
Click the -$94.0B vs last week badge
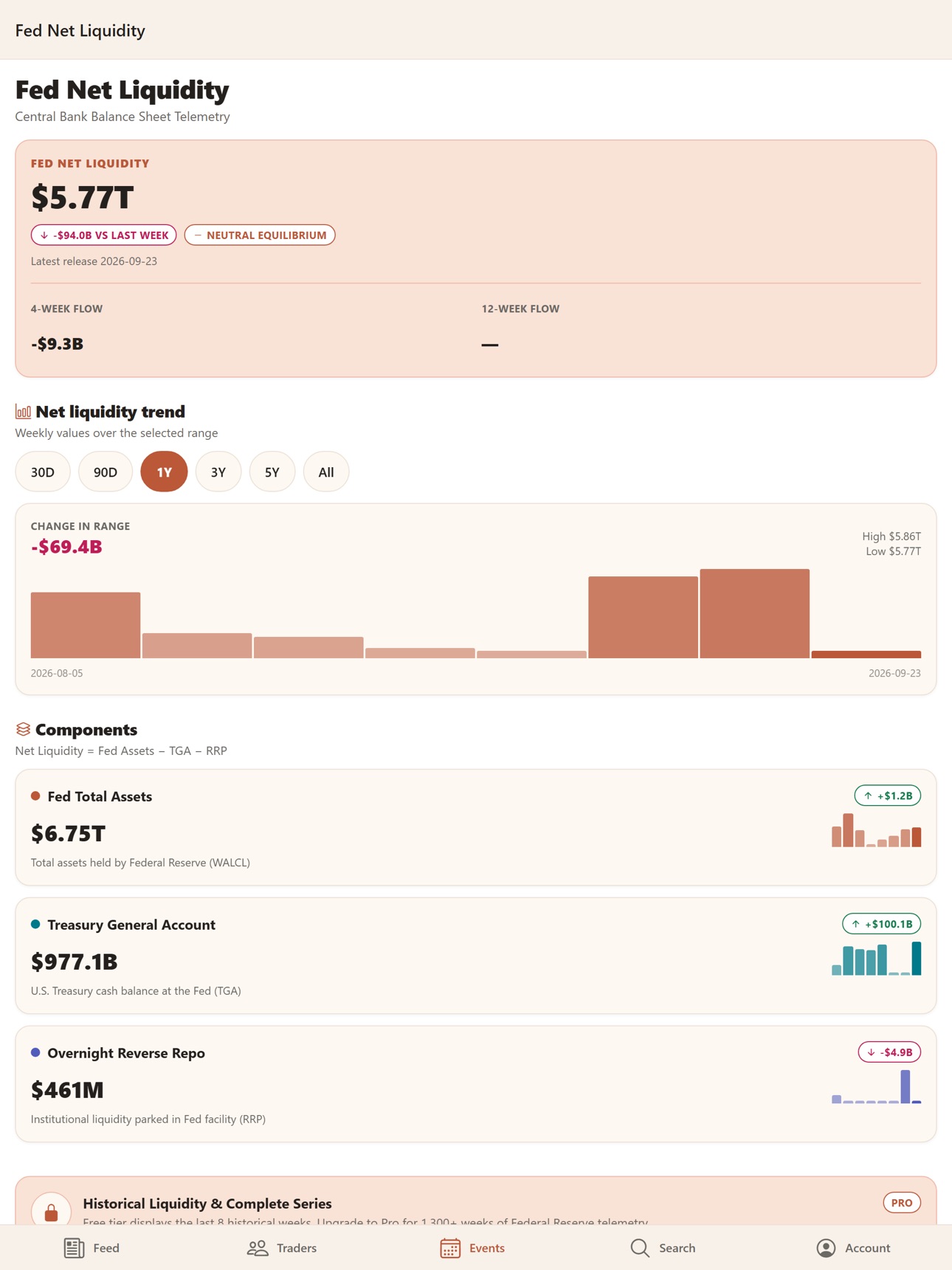coord(104,235)
